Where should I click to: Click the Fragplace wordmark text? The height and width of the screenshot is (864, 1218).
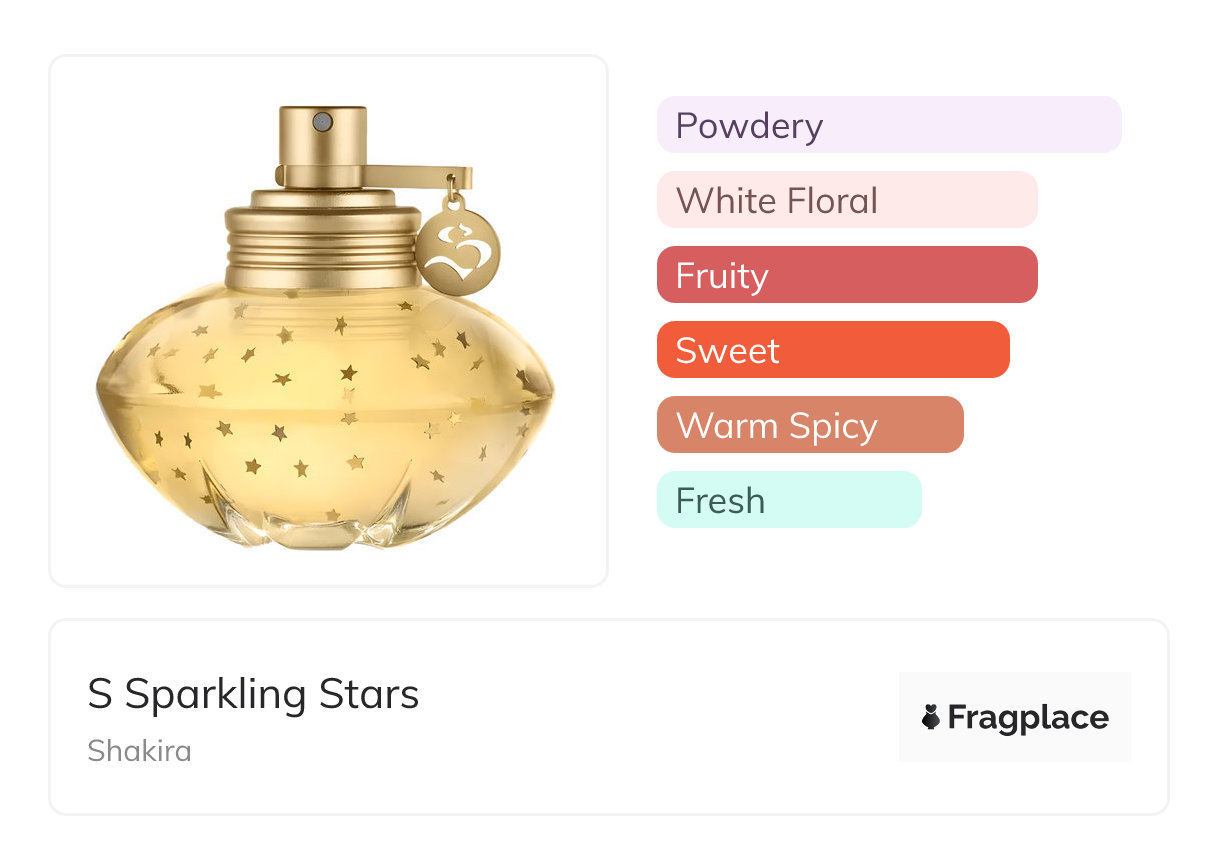tap(1028, 718)
